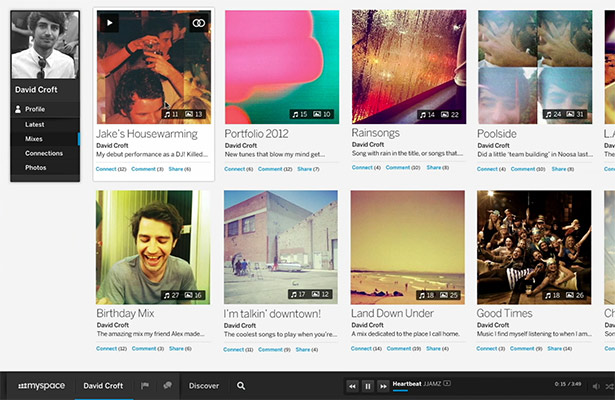
Task: Click Connect under I'm talkin' downtown
Action: pyautogui.click(x=234, y=349)
